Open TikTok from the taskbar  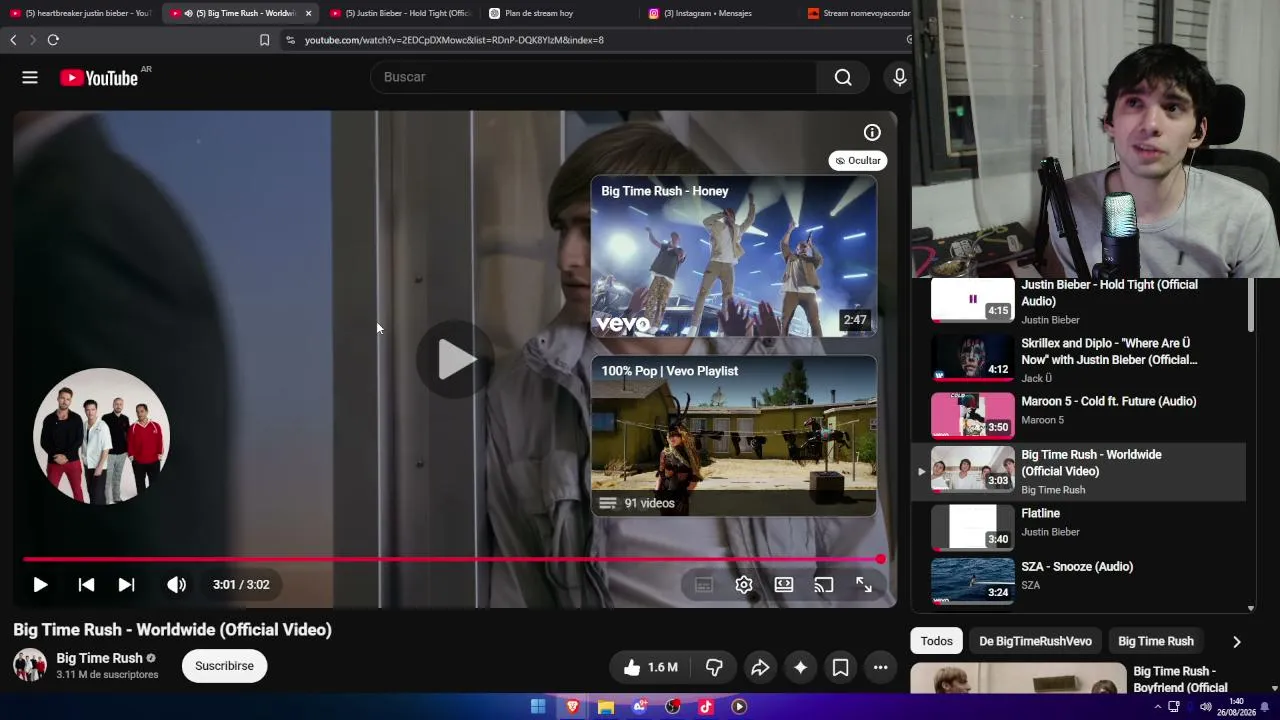[x=706, y=707]
